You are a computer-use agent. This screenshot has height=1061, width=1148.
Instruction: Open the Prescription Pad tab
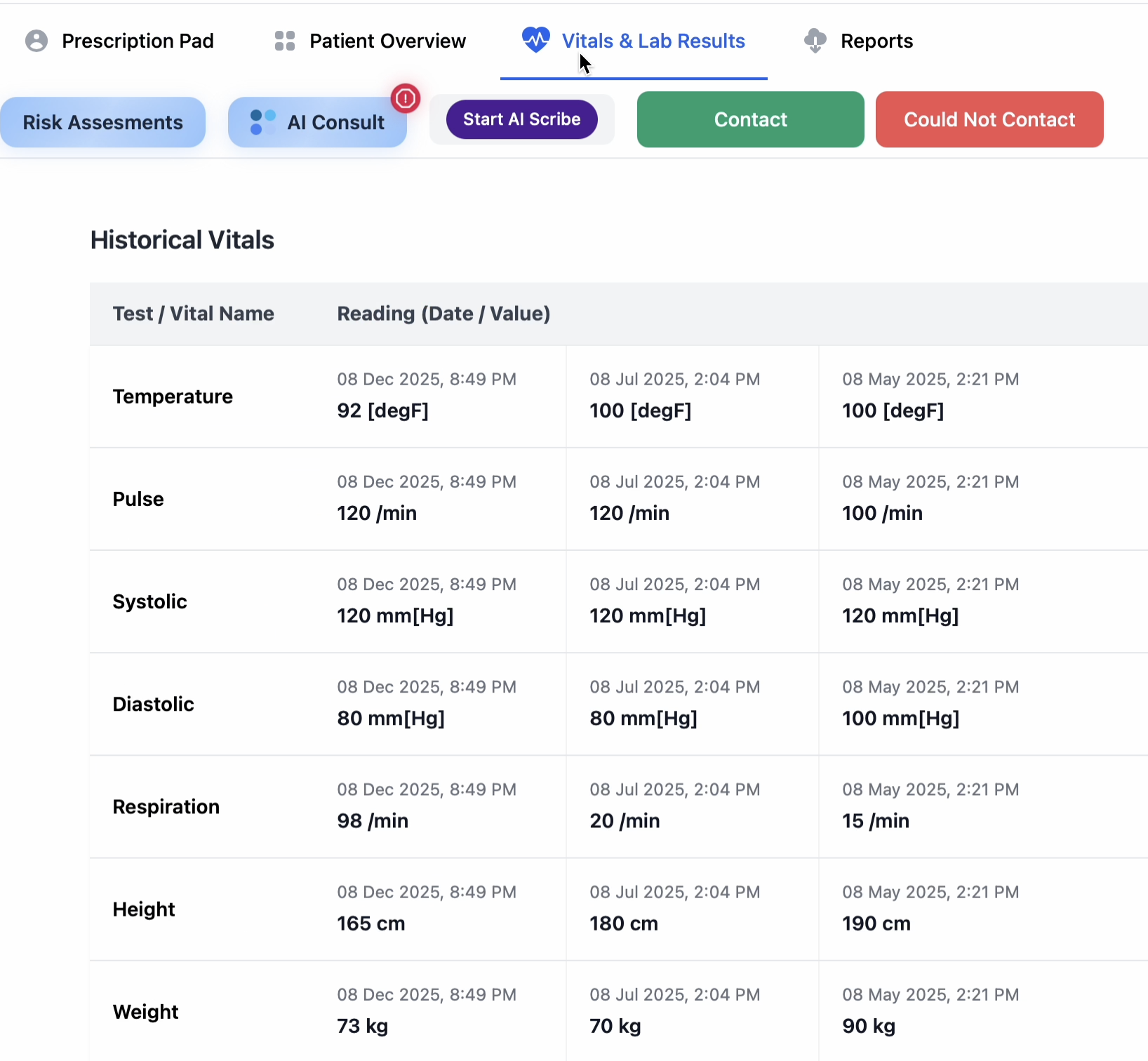tap(119, 41)
